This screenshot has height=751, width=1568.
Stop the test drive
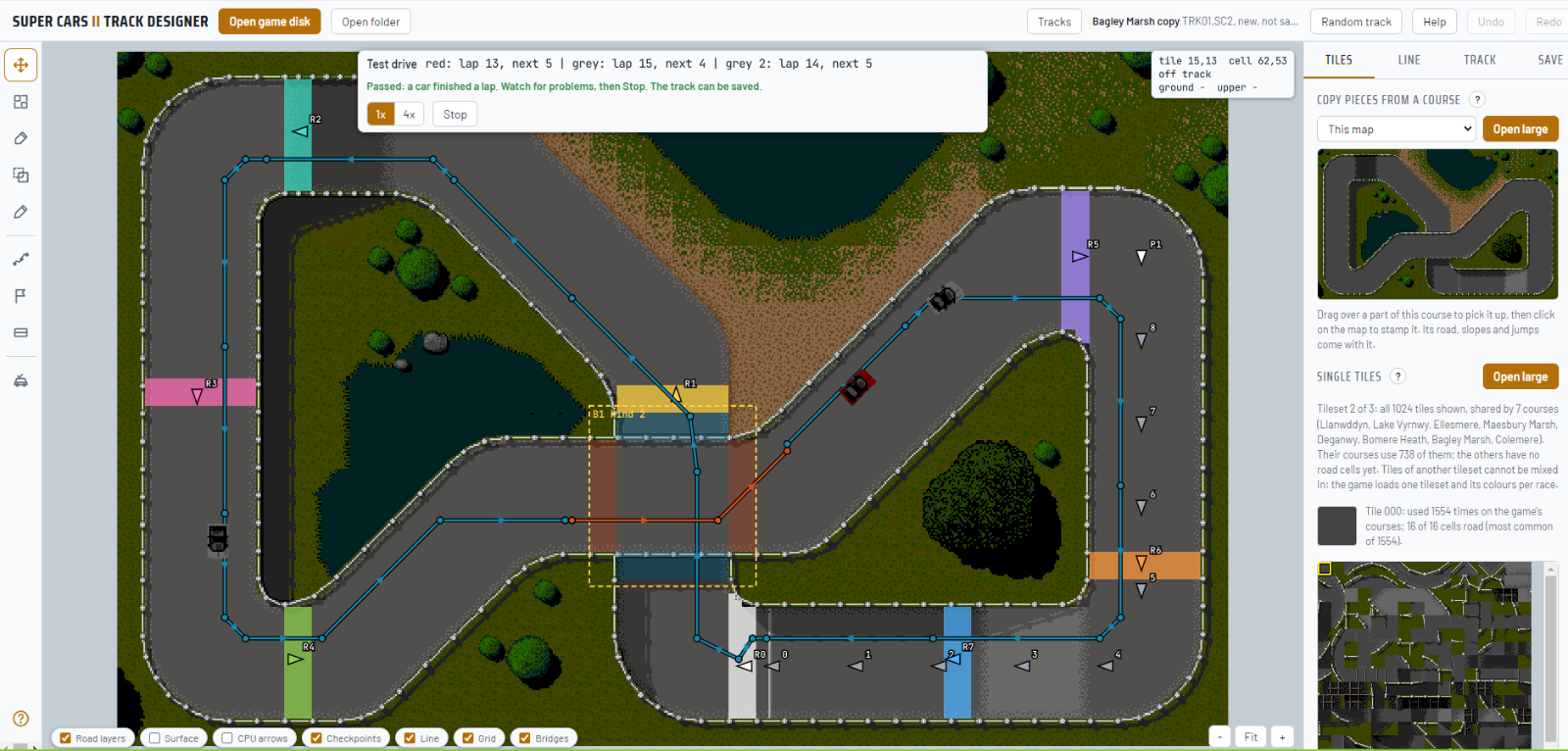point(455,115)
